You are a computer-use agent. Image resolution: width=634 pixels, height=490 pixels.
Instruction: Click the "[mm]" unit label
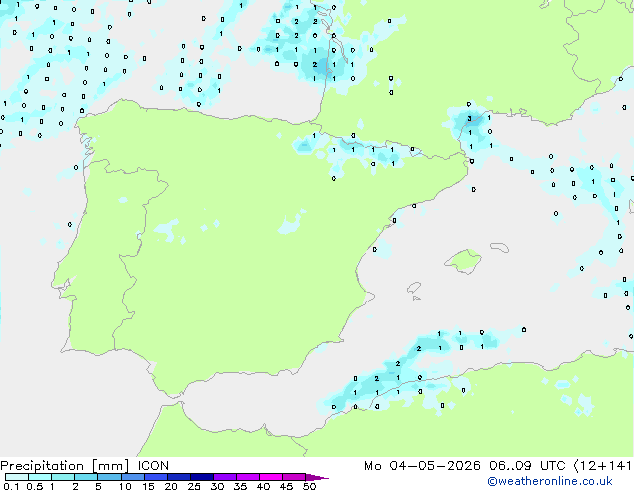(110, 466)
